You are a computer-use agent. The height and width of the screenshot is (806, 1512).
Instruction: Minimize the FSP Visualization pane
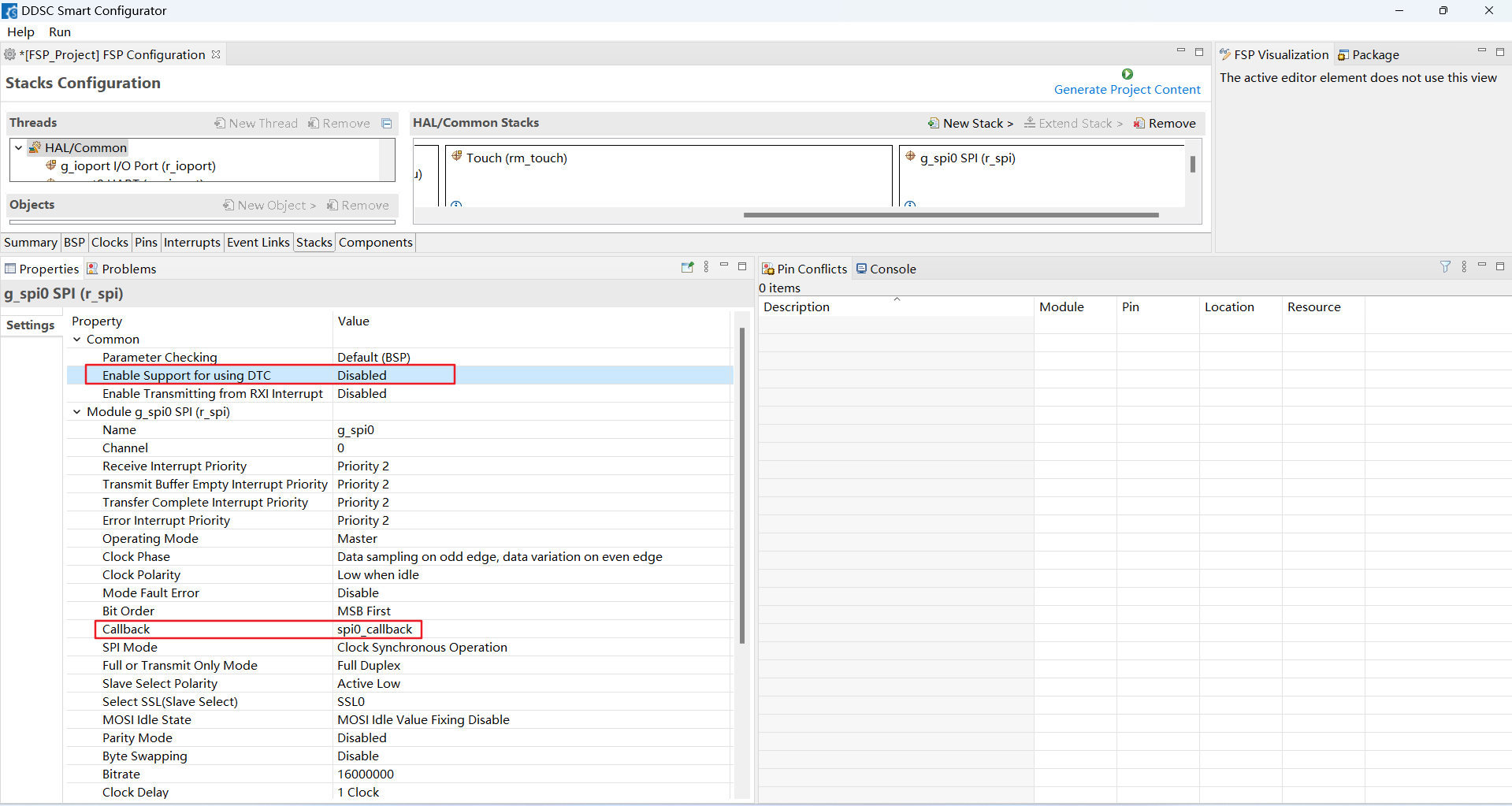coord(1481,51)
